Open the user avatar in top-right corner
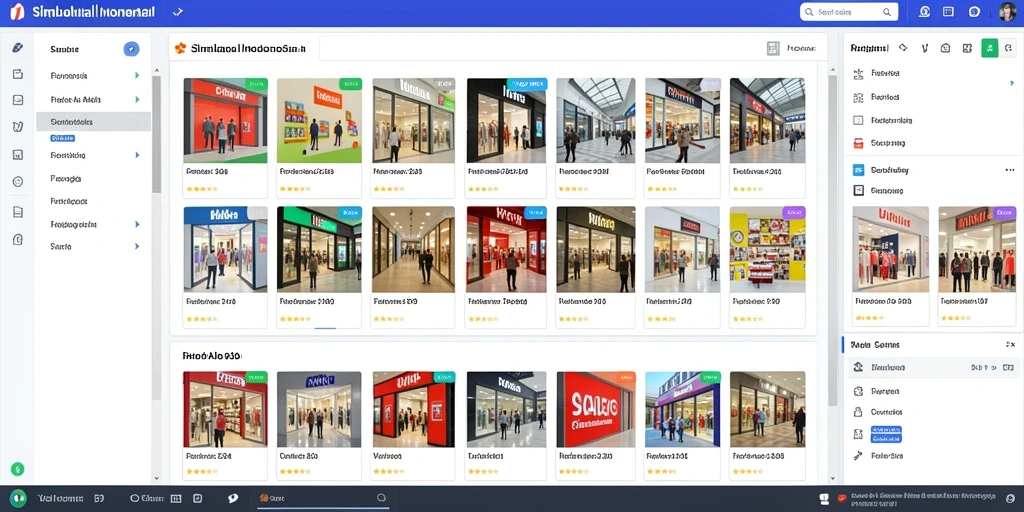The height and width of the screenshot is (512, 1024). 1008,12
